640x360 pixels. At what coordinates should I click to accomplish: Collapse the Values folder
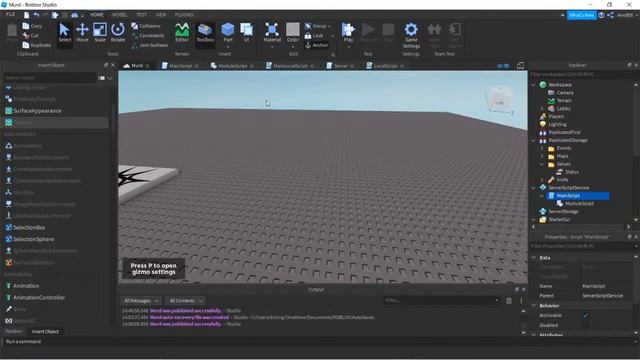click(542, 164)
